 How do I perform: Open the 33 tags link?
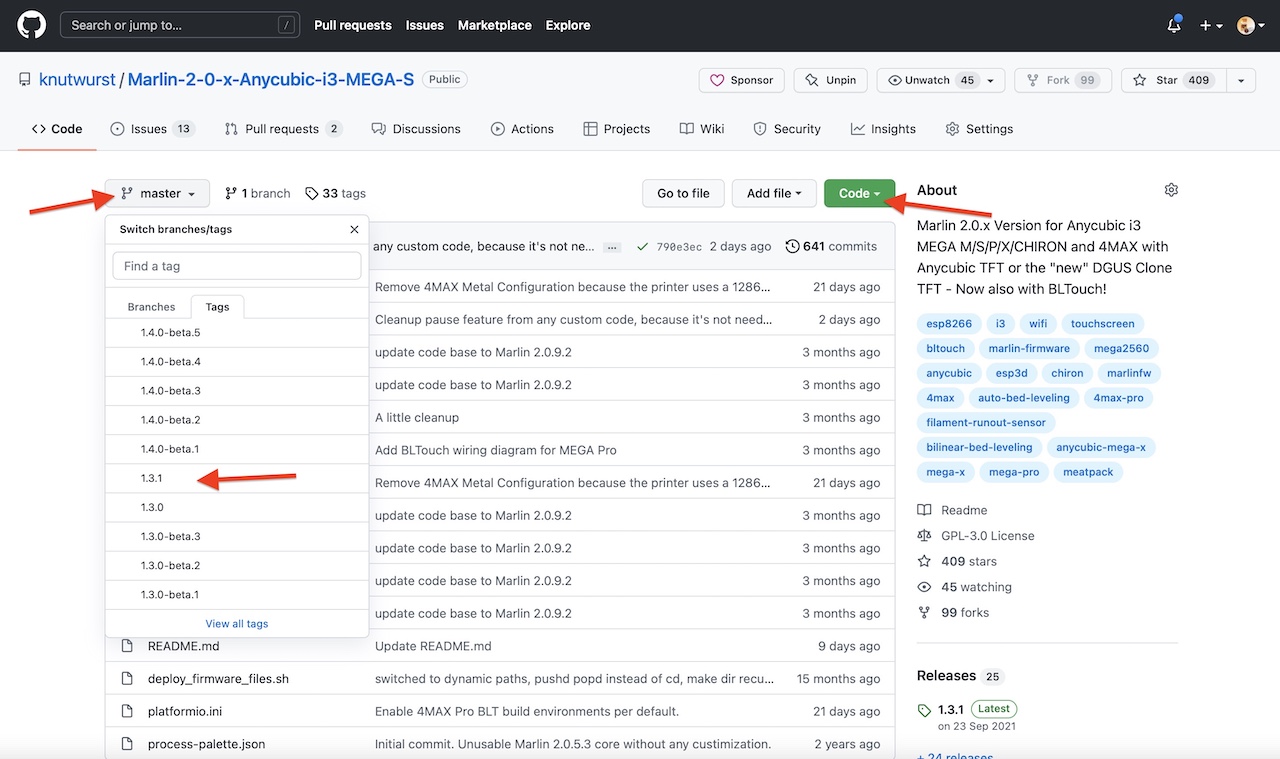336,193
